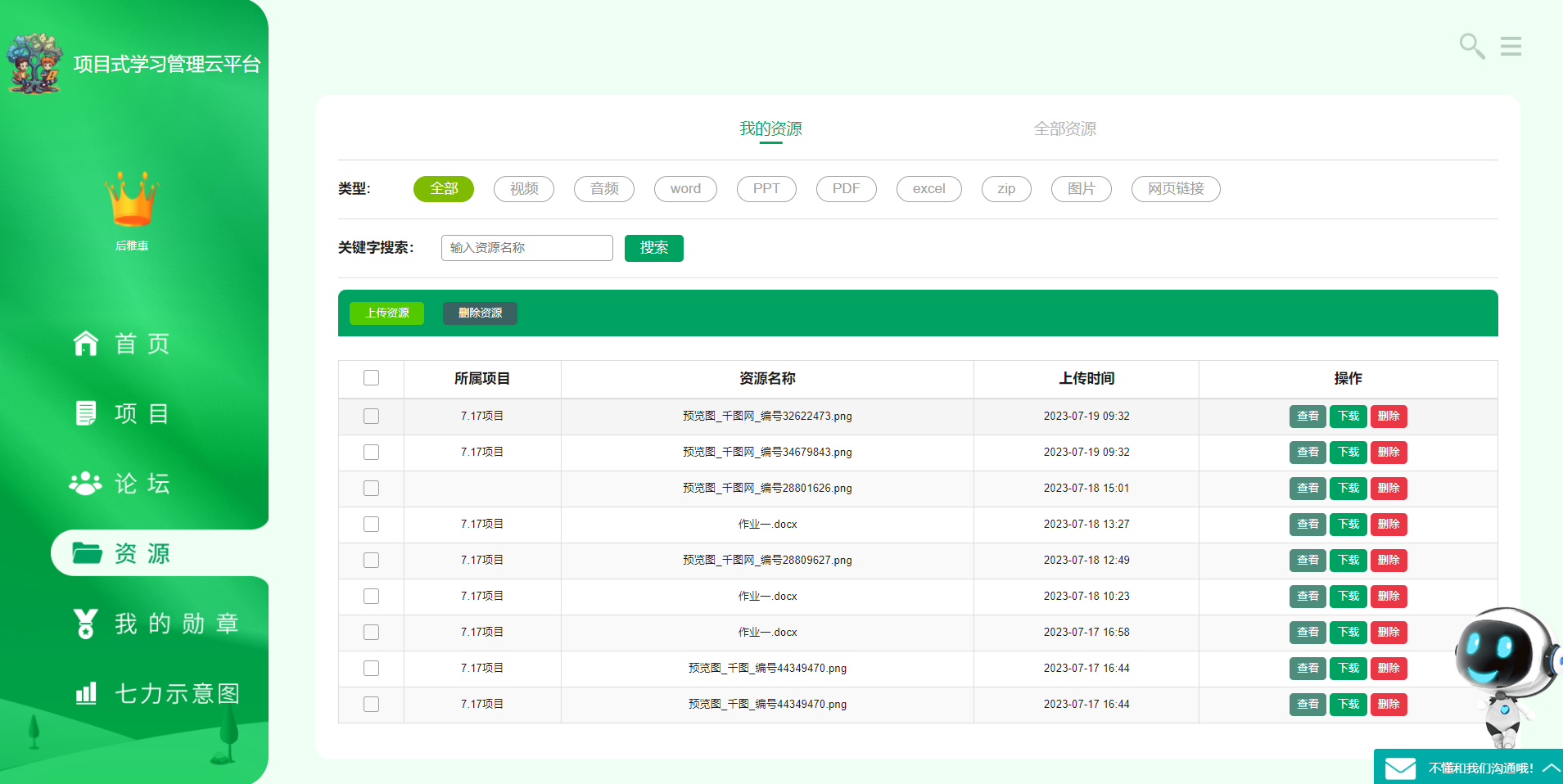The width and height of the screenshot is (1563, 784).
Task: Click the golden crown avatar icon
Action: pyautogui.click(x=132, y=199)
